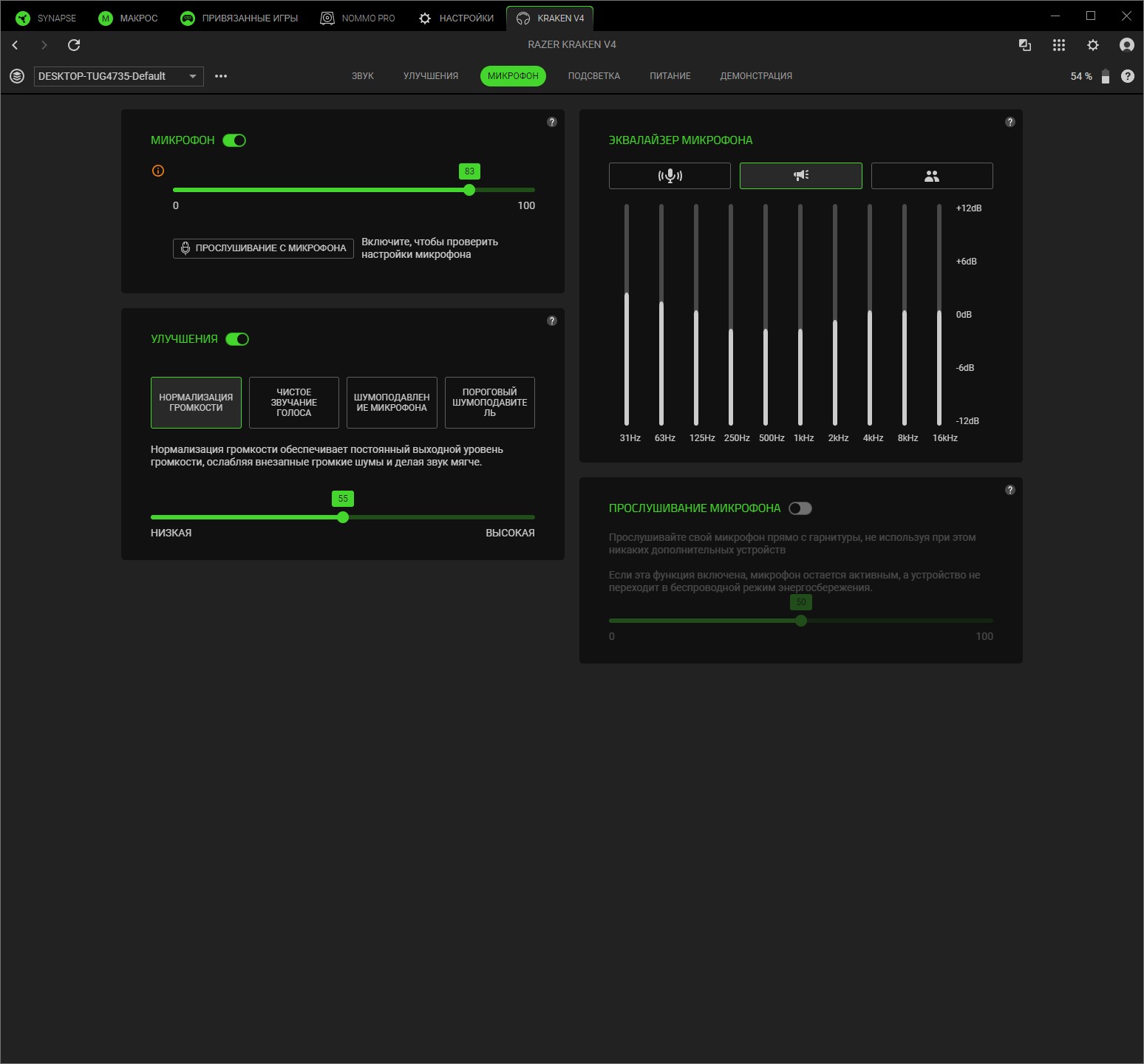This screenshot has height=1064, width=1144.
Task: Click the 31Hz equalizer band slider
Action: coord(627,315)
